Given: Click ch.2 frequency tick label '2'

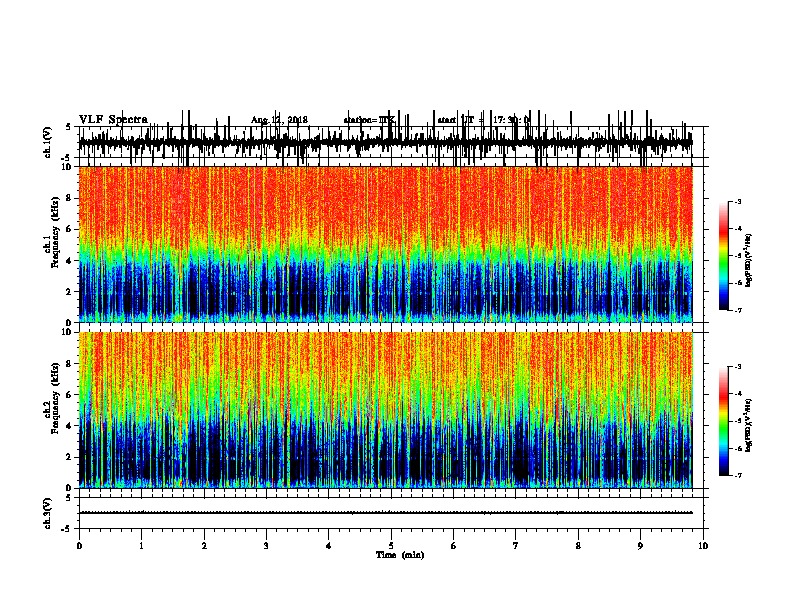Looking at the screenshot, I should tap(70, 457).
